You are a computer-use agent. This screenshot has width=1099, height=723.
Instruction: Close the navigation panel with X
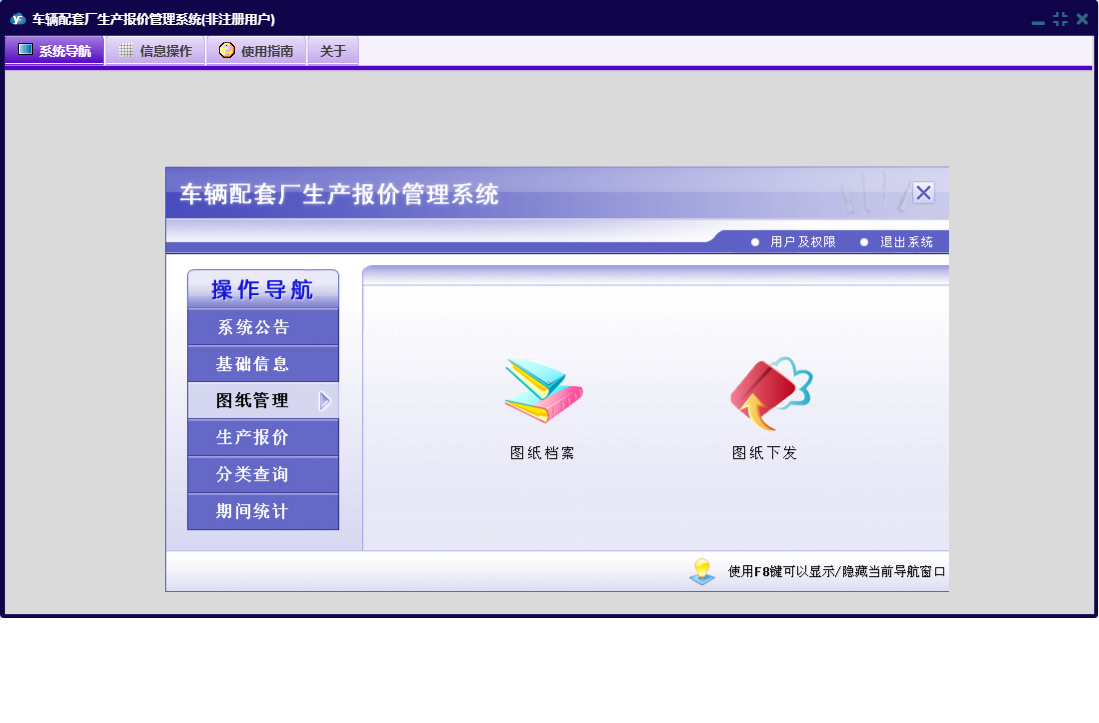click(923, 192)
